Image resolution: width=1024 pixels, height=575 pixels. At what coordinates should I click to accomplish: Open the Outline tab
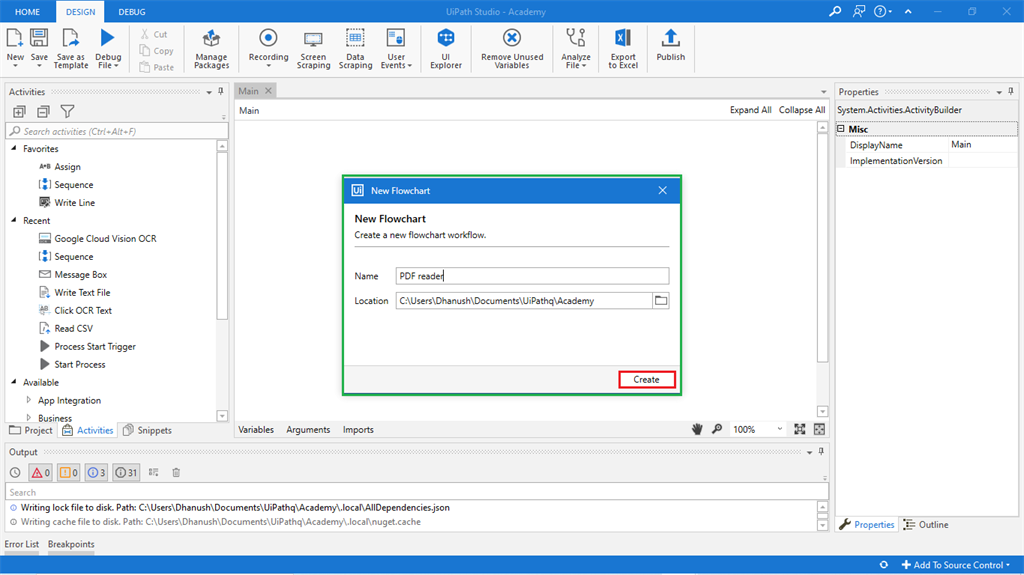pos(926,524)
